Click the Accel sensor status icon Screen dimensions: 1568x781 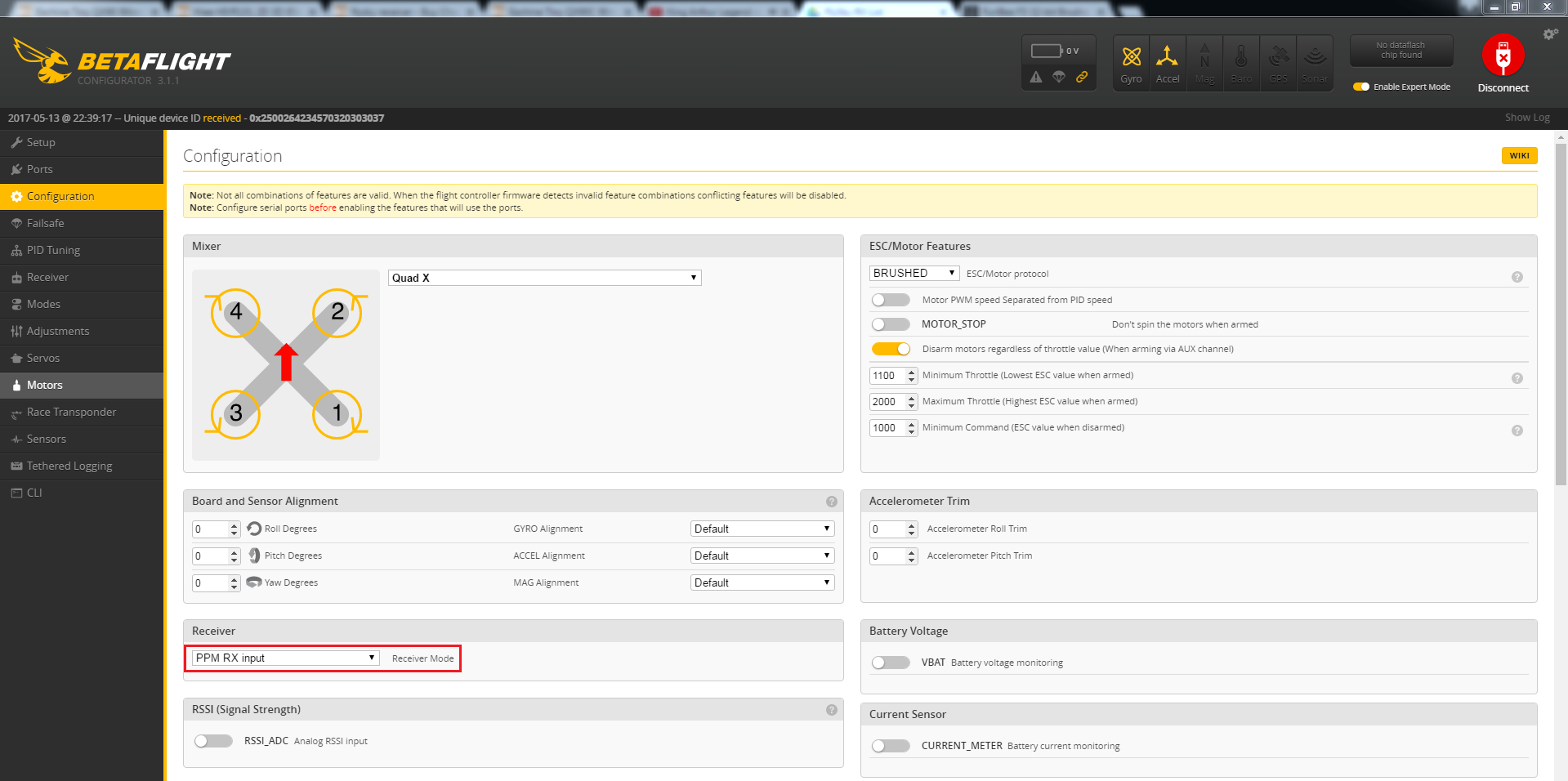click(x=1168, y=63)
